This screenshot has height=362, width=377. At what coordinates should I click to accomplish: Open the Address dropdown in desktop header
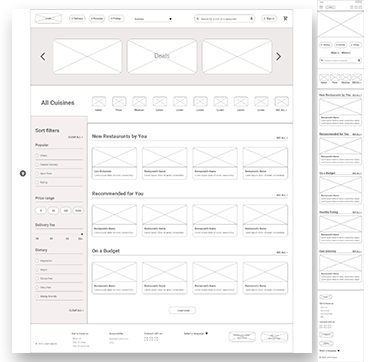(153, 19)
